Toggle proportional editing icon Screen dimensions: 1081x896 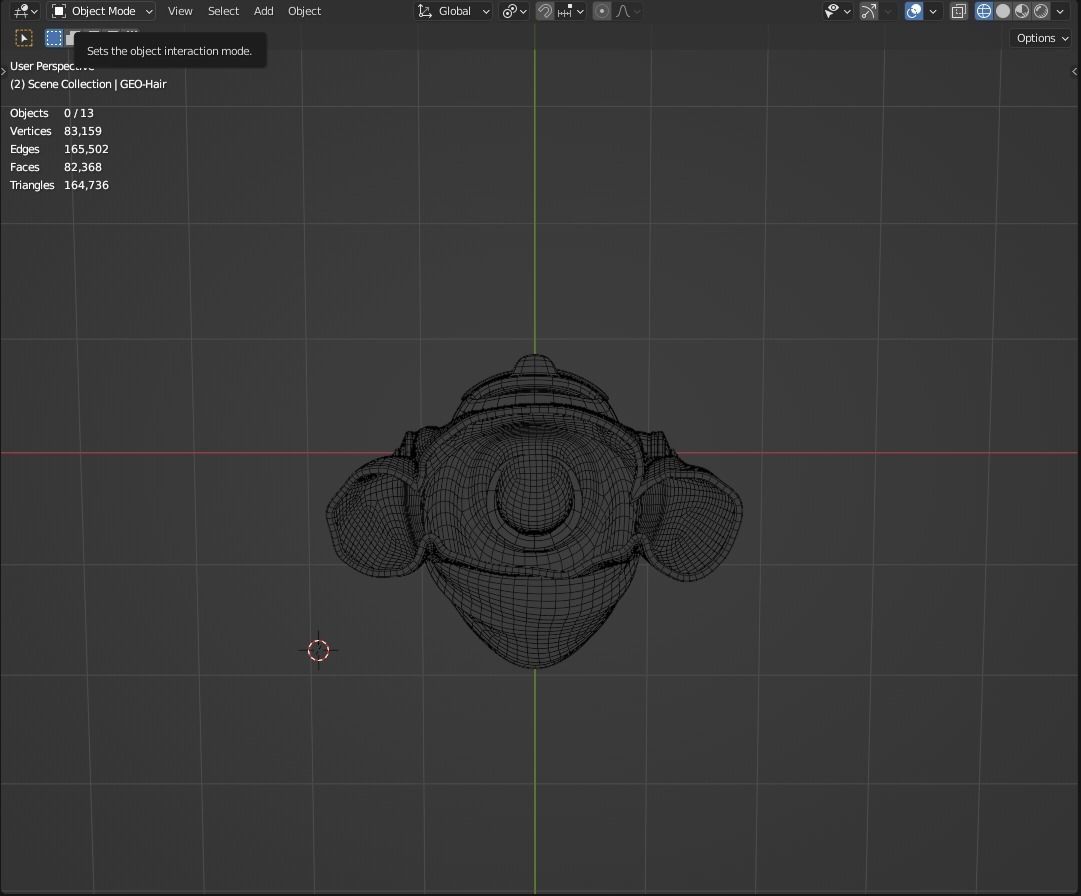[x=601, y=11]
